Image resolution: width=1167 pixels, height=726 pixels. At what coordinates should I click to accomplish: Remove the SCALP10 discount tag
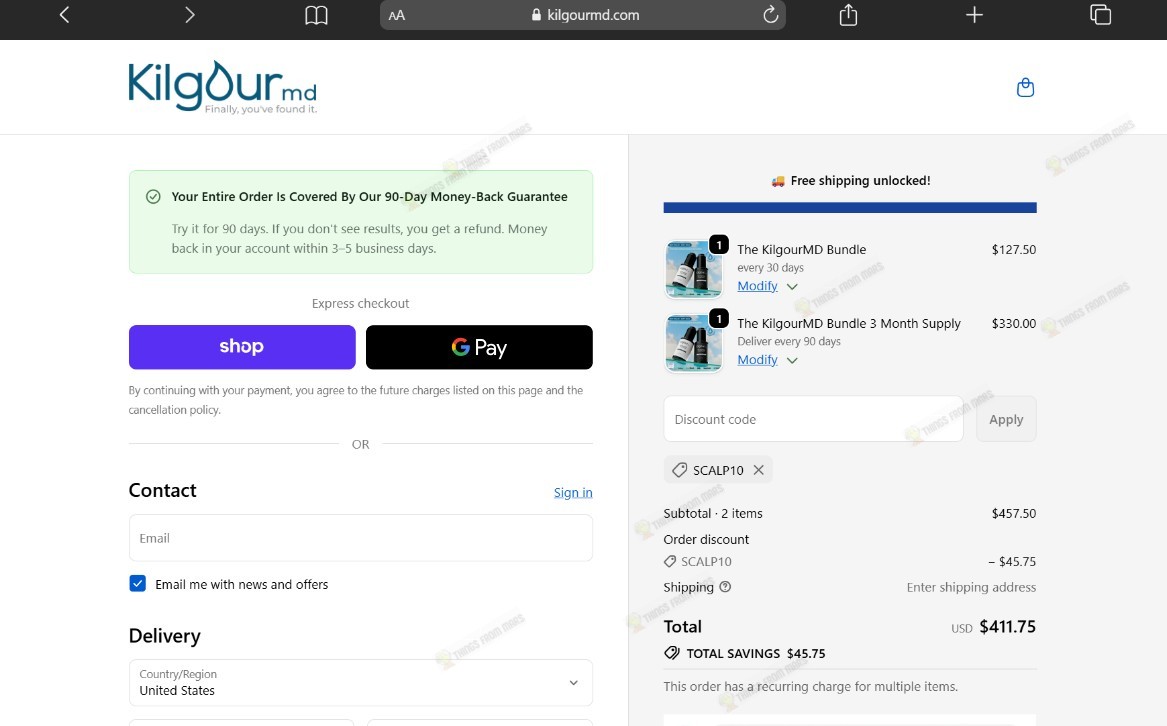tap(758, 470)
